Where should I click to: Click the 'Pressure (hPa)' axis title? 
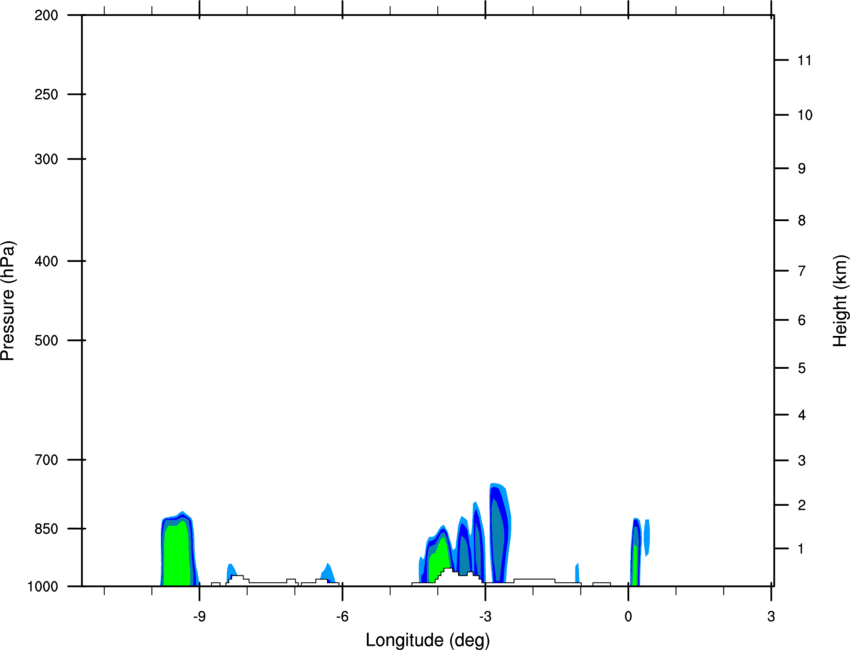8,301
